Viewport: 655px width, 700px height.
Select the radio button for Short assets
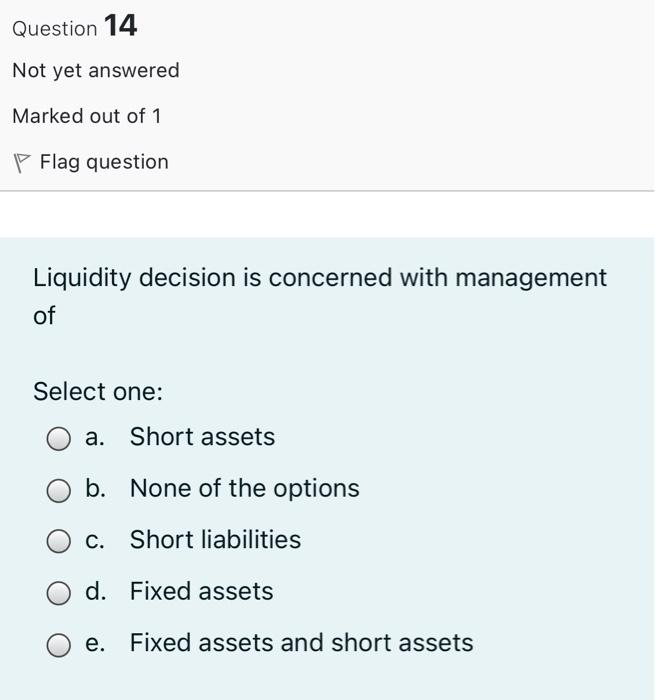60,439
